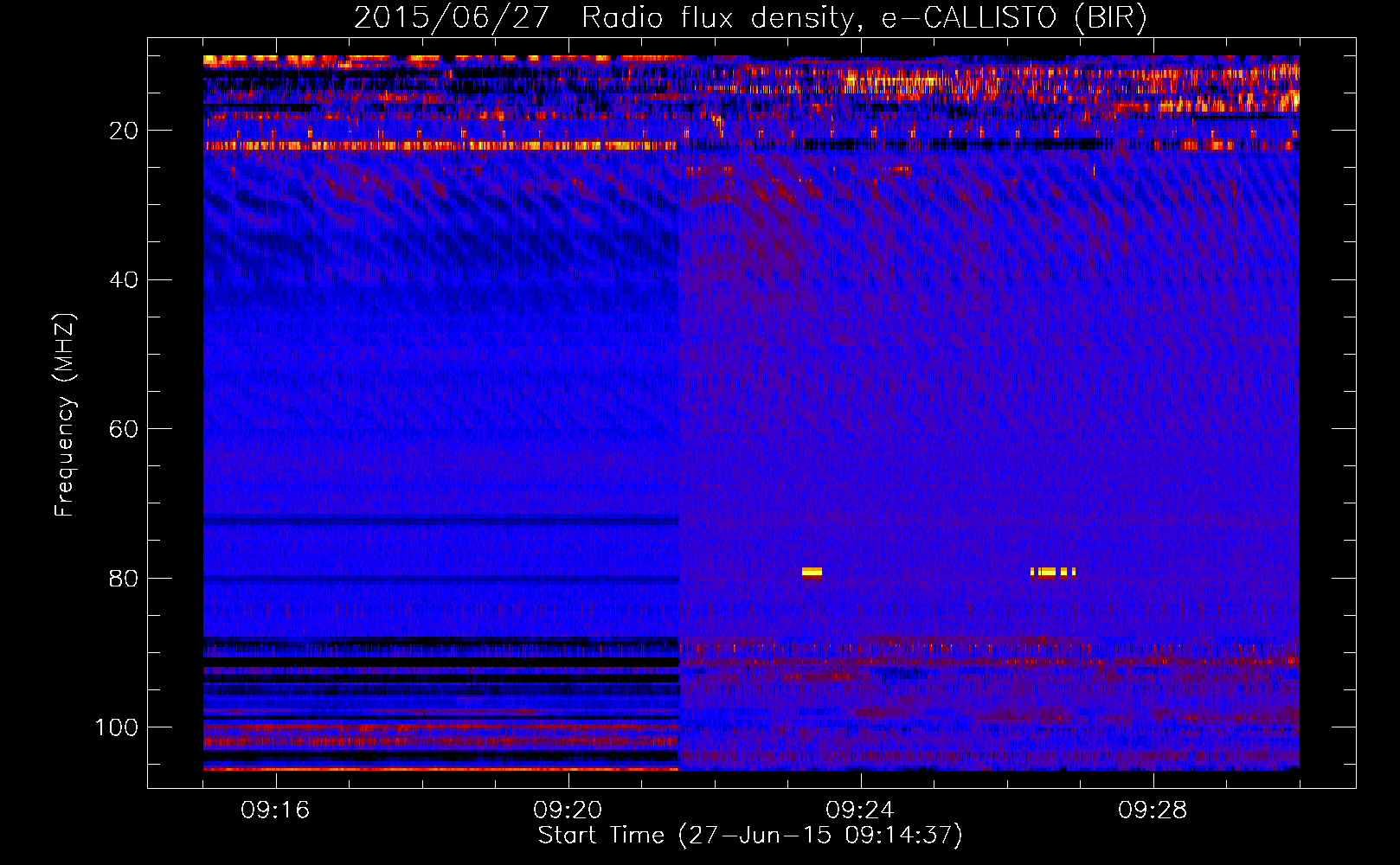This screenshot has width=1400, height=865.
Task: Click the '60' frequency tick label
Action: tap(124, 430)
